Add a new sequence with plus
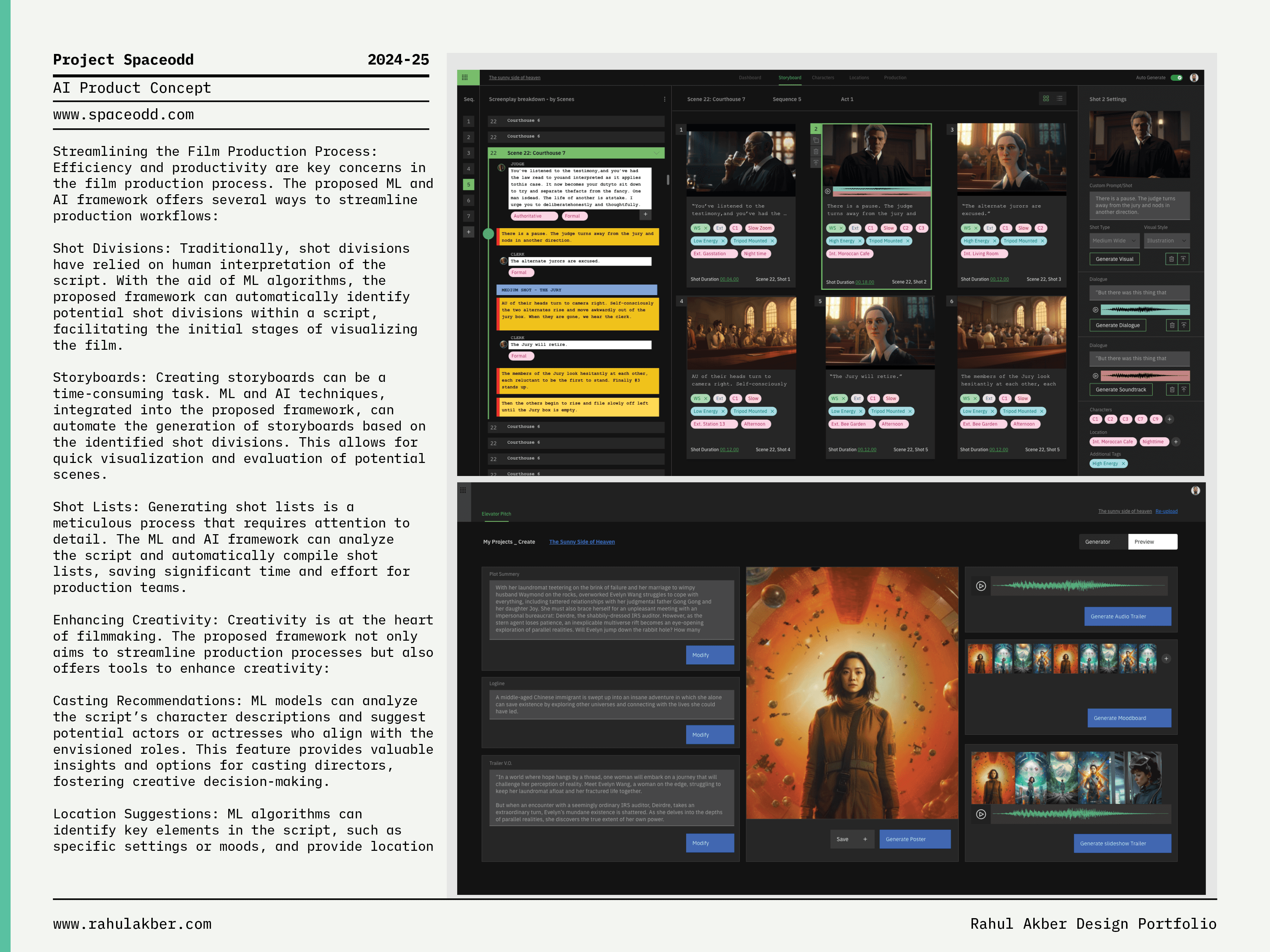Screen dimensions: 1270x952 click(468, 232)
